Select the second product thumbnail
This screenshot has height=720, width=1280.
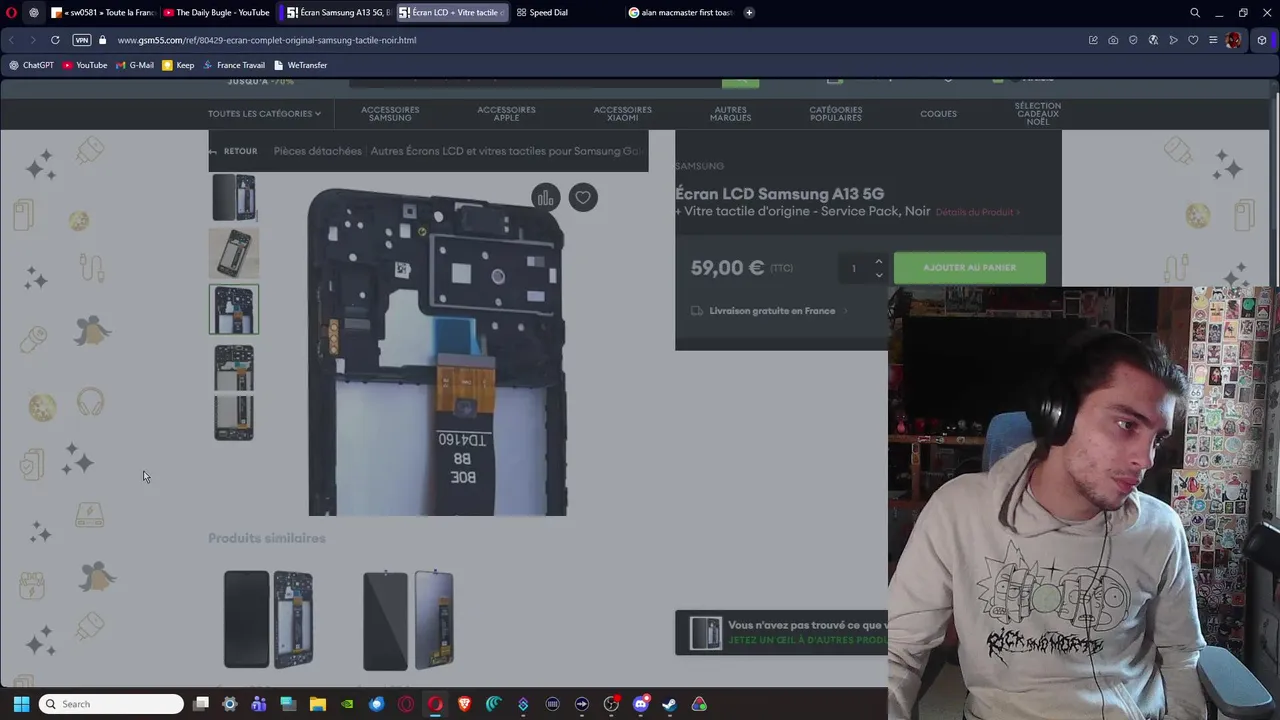pos(234,253)
